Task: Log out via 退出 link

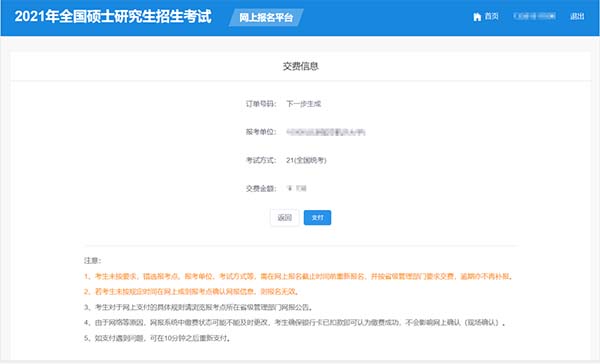Action: tap(577, 16)
